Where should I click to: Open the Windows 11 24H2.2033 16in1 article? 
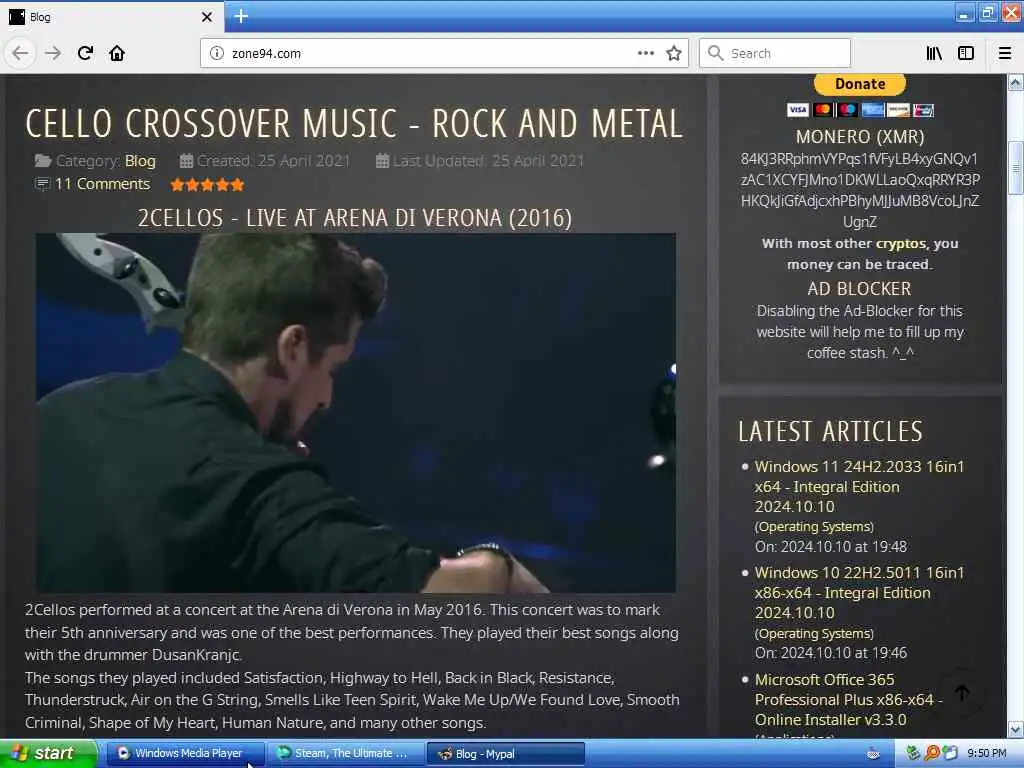click(x=859, y=487)
